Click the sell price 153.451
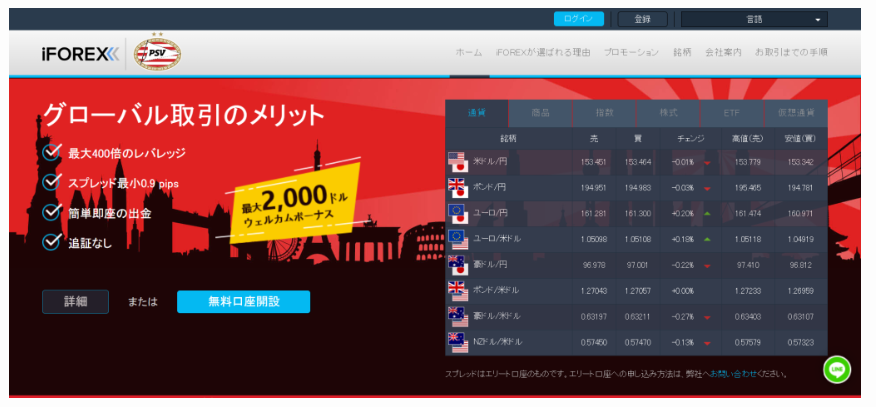 (594, 162)
